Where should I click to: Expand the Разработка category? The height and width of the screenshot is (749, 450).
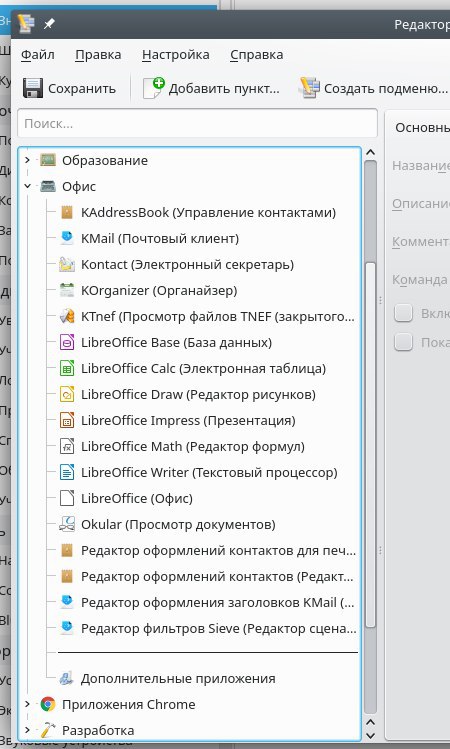point(27,730)
